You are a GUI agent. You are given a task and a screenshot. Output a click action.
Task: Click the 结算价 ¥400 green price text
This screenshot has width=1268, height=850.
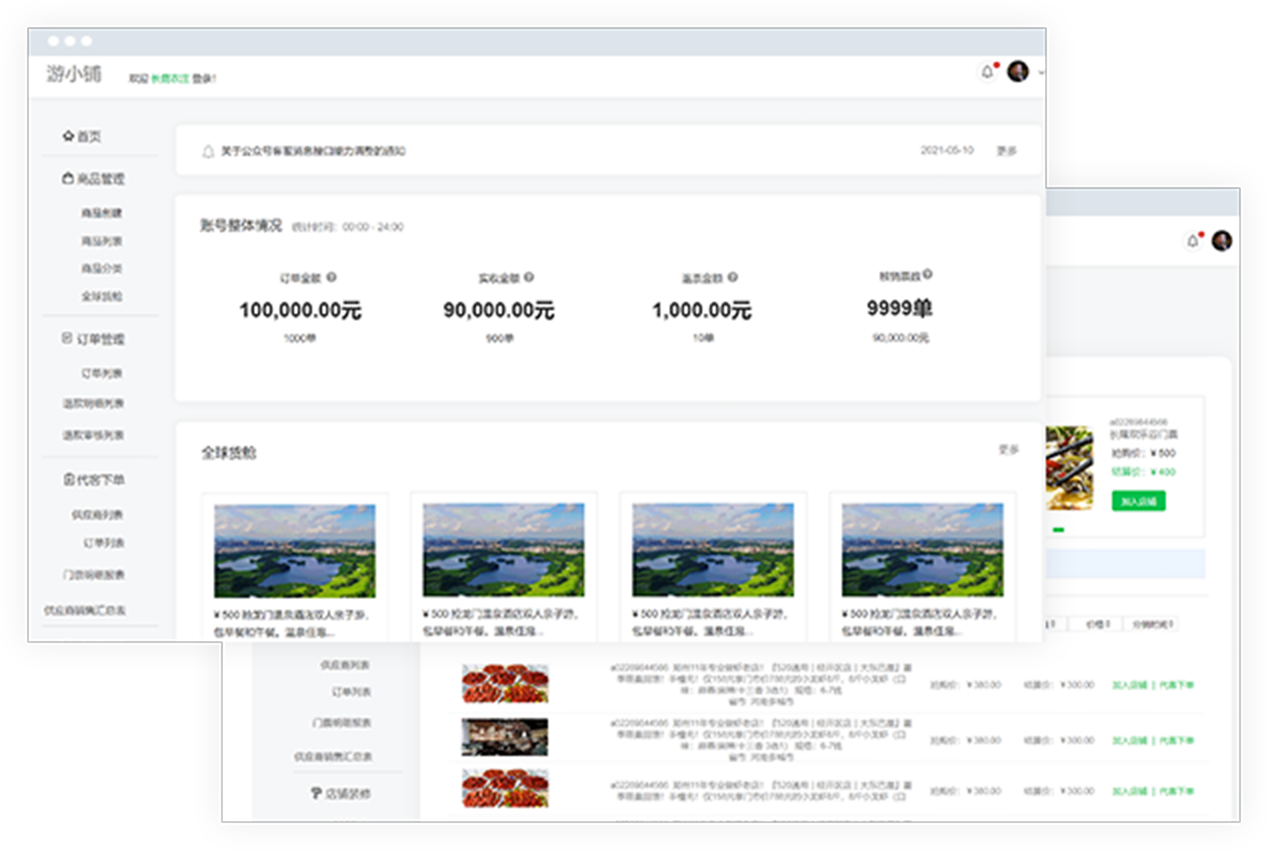1143,472
